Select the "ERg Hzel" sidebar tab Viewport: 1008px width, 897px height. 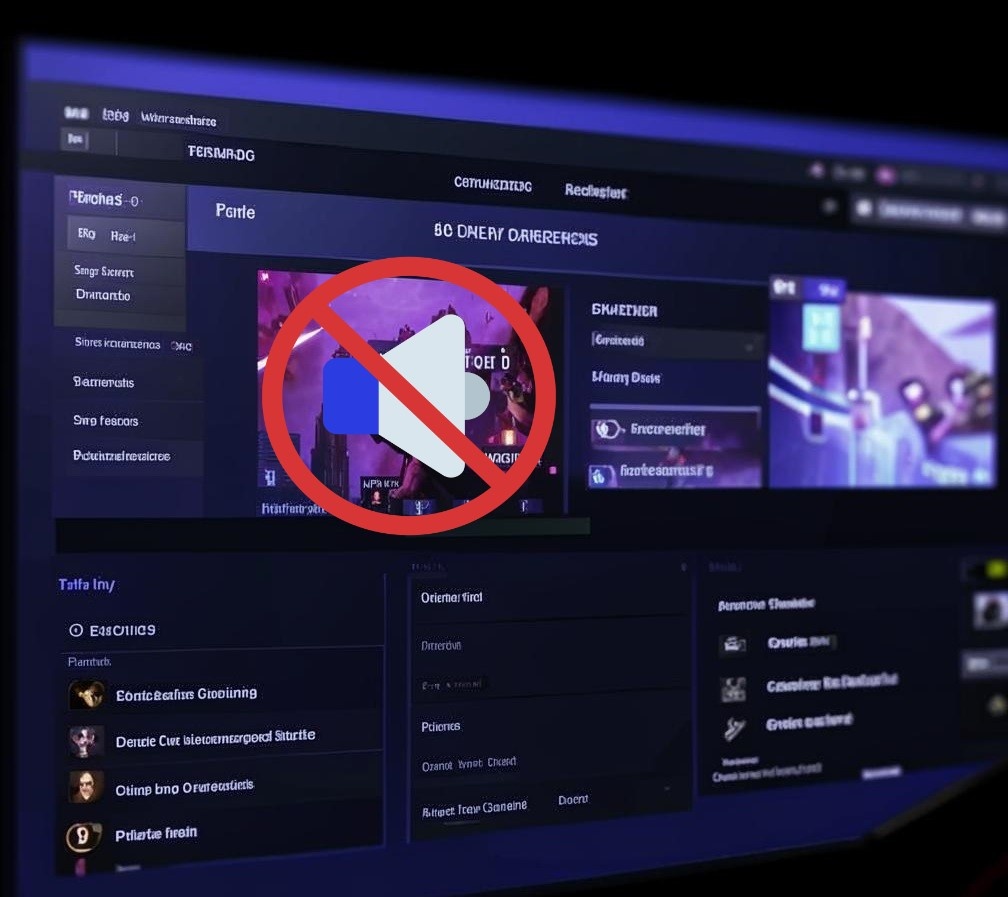coord(126,235)
